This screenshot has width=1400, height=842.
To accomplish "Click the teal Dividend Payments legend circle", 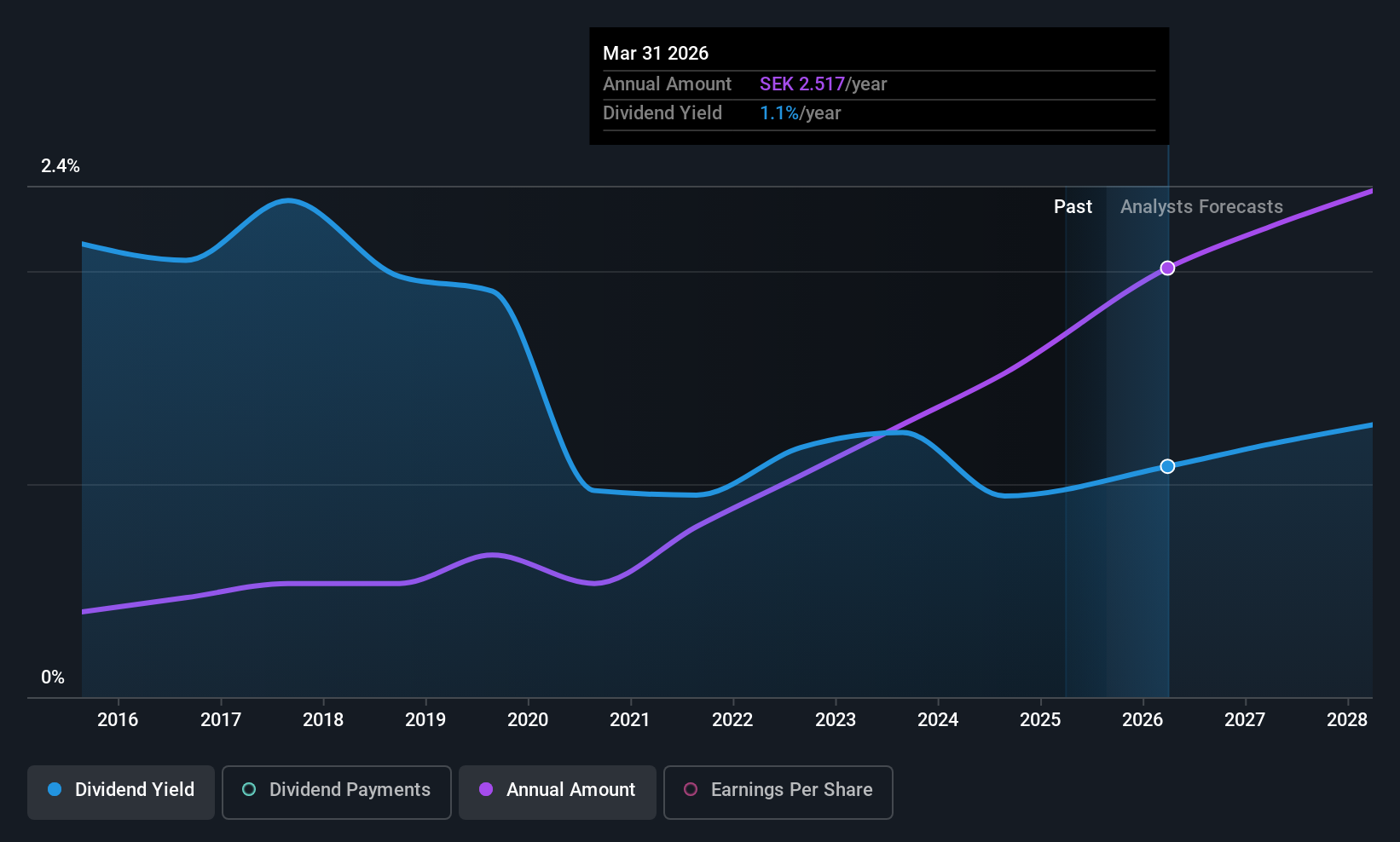I will (249, 789).
